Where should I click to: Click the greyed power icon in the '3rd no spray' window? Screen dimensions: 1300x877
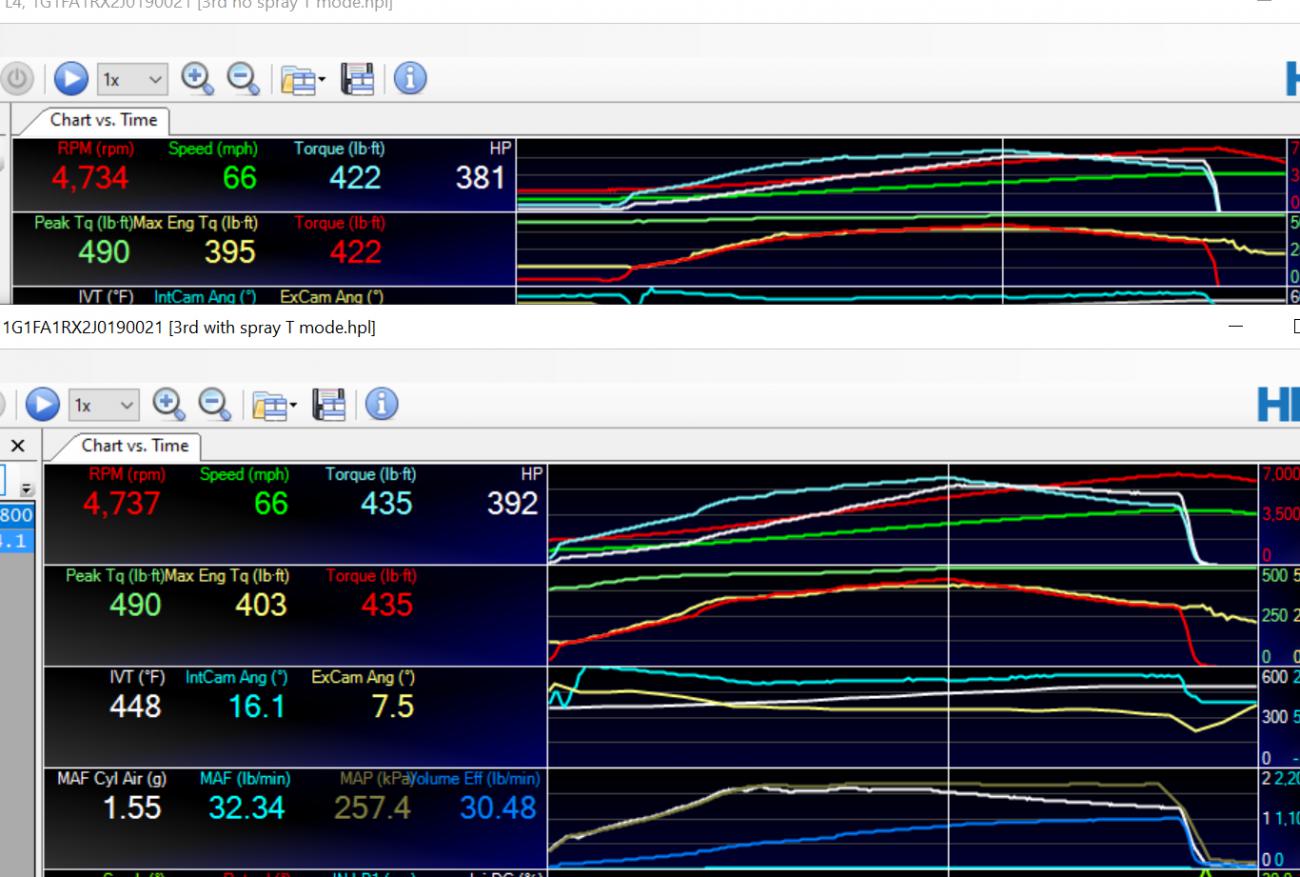coord(17,79)
